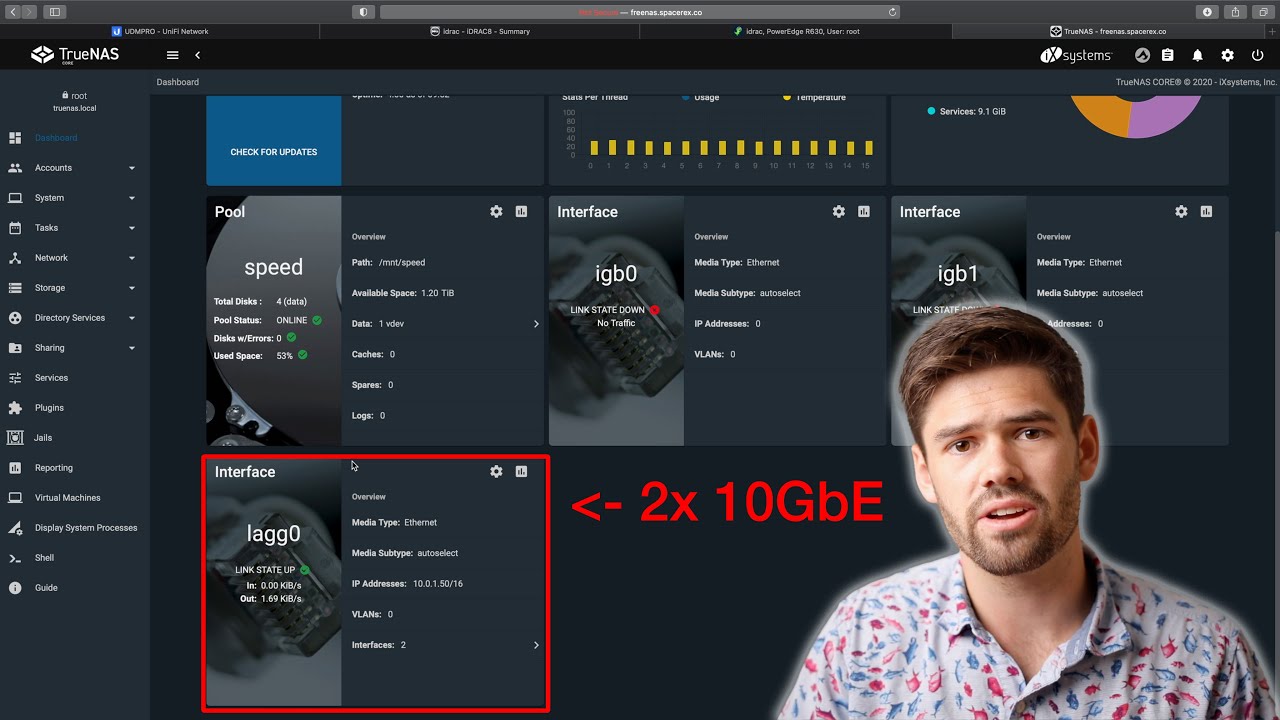Expand the Network menu arrow
Screen dimensions: 1280x720
(x=132, y=258)
